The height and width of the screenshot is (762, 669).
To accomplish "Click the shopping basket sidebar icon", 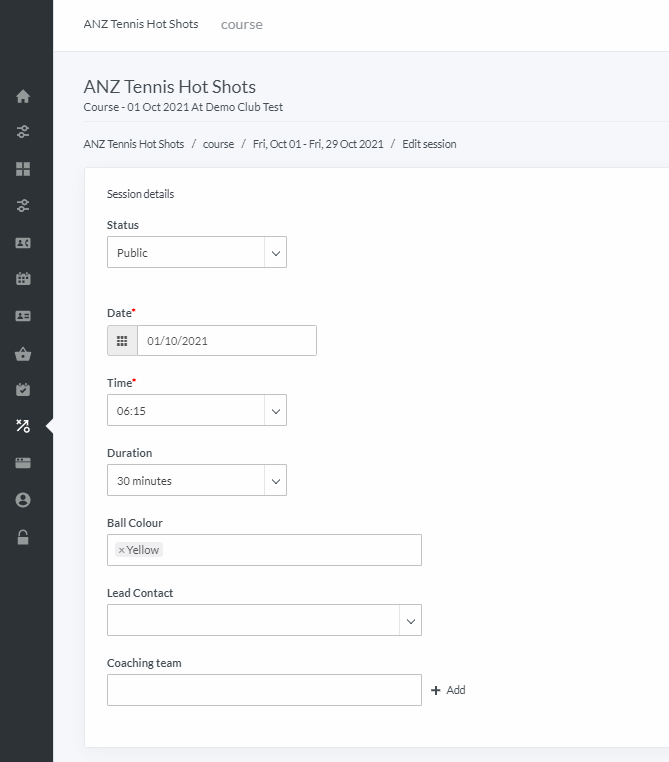I will [23, 354].
